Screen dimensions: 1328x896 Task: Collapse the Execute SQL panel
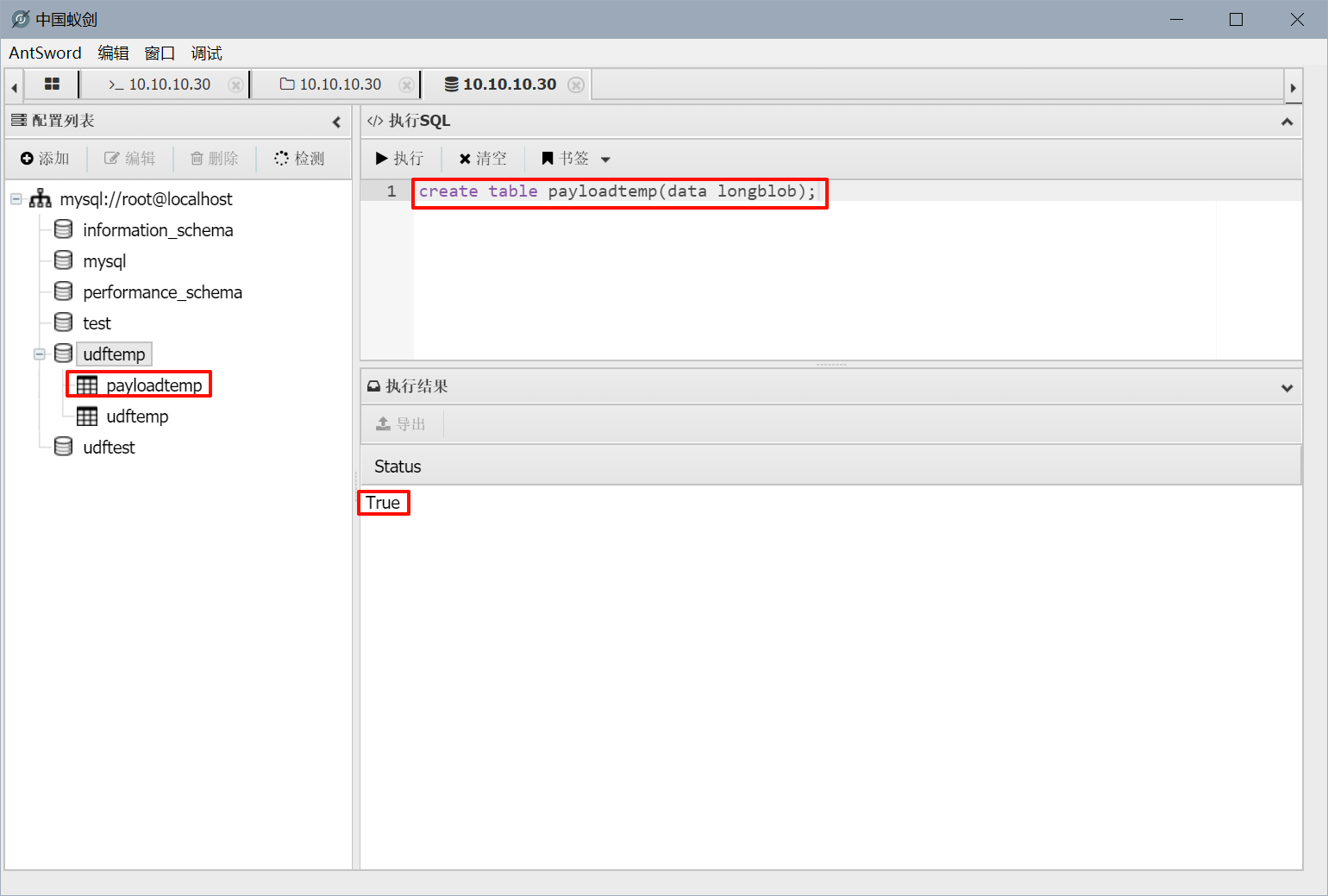[x=1287, y=122]
